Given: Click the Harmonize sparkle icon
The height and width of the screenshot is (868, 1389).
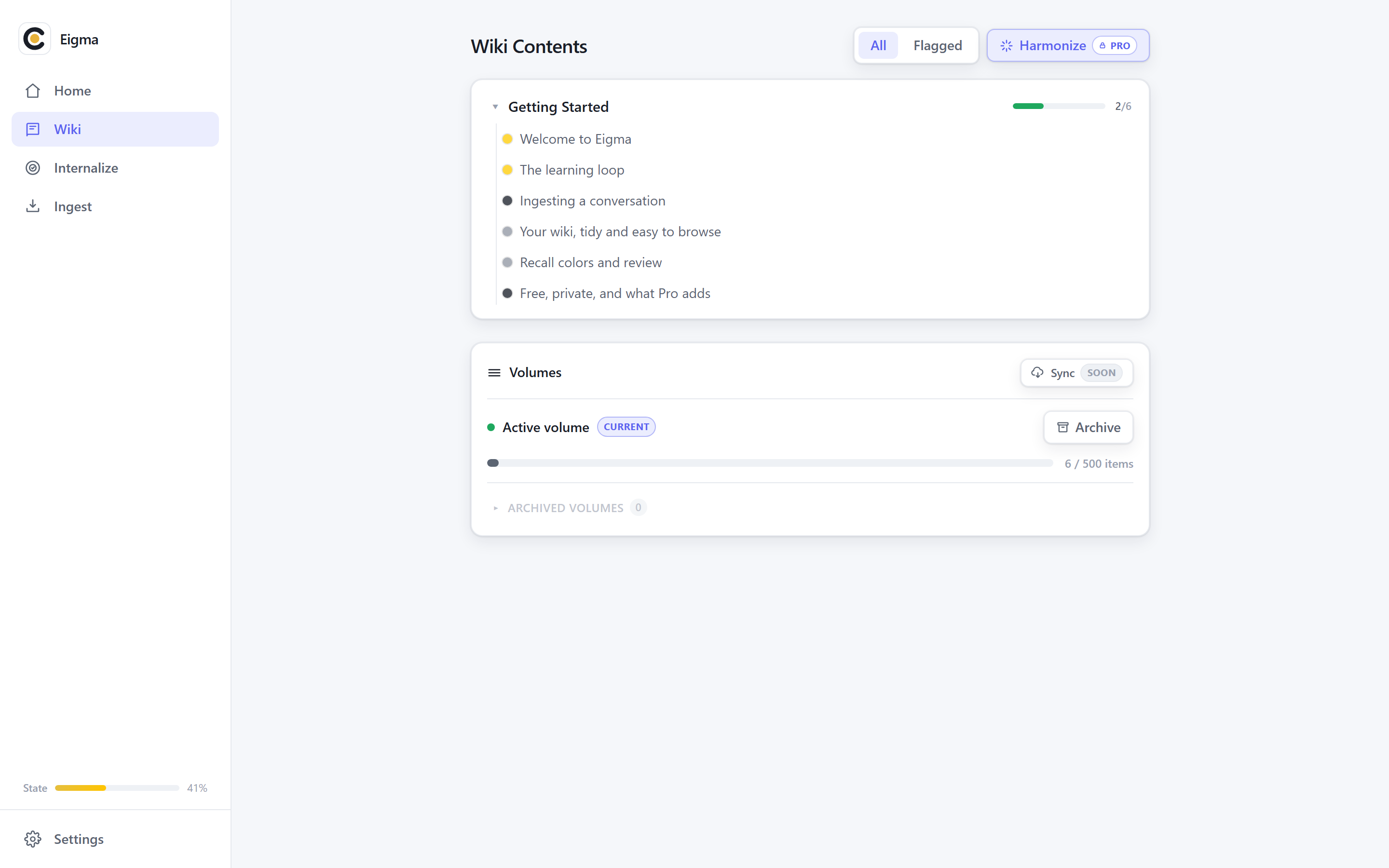Looking at the screenshot, I should (1006, 45).
